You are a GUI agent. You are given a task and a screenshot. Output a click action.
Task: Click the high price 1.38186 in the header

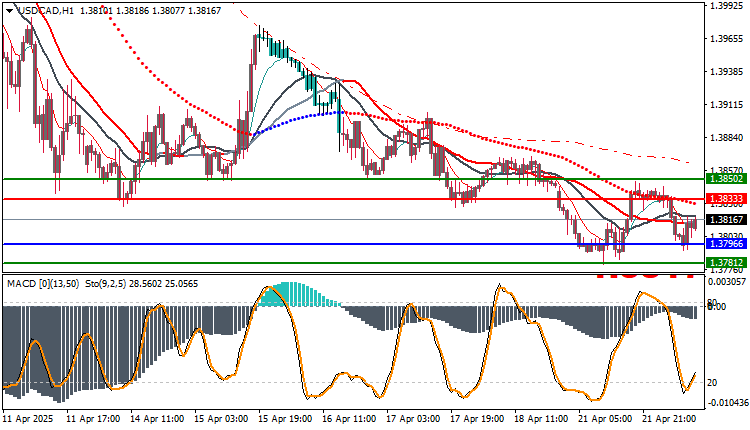click(x=133, y=11)
